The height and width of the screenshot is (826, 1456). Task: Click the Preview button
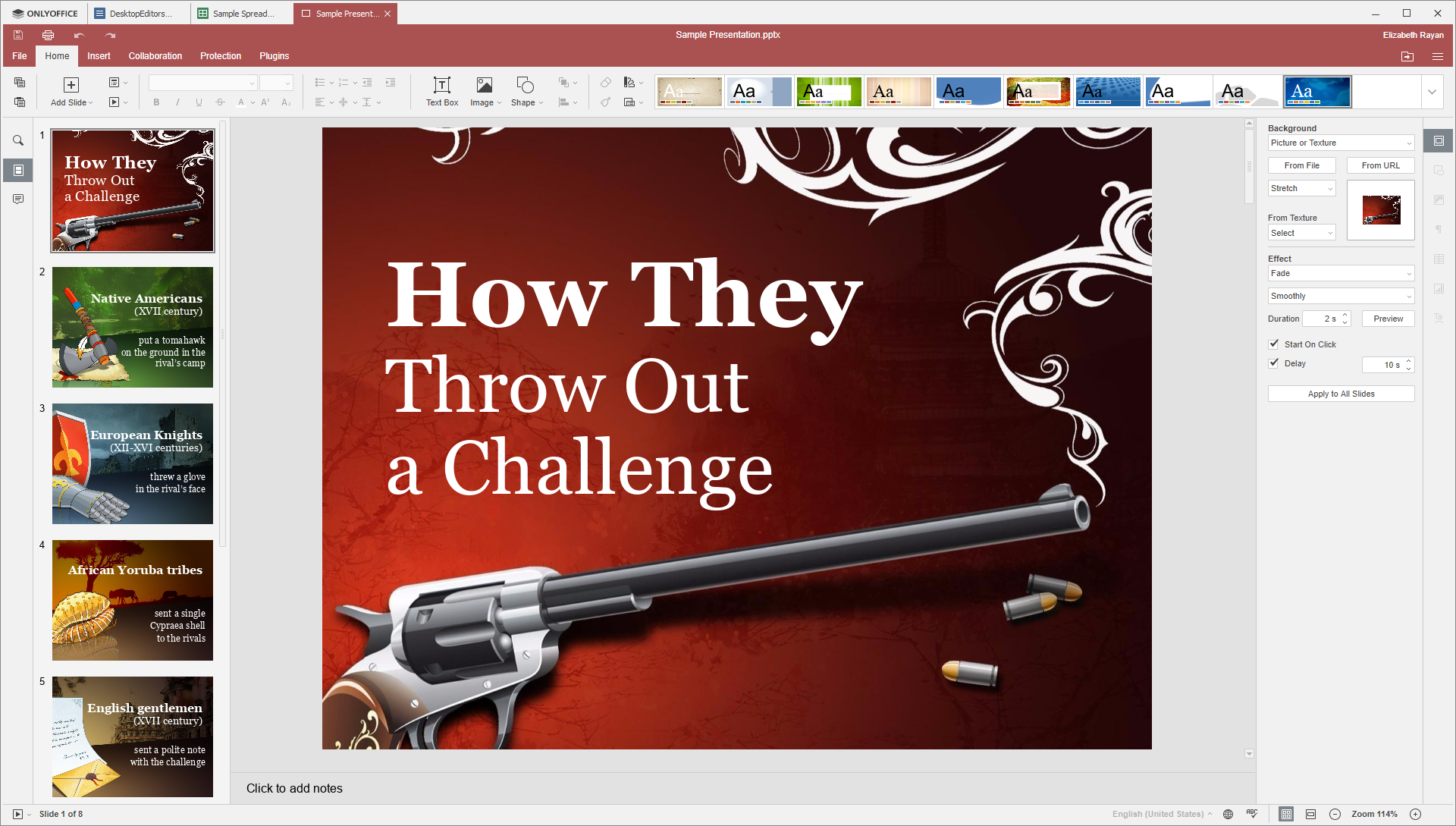coord(1388,319)
